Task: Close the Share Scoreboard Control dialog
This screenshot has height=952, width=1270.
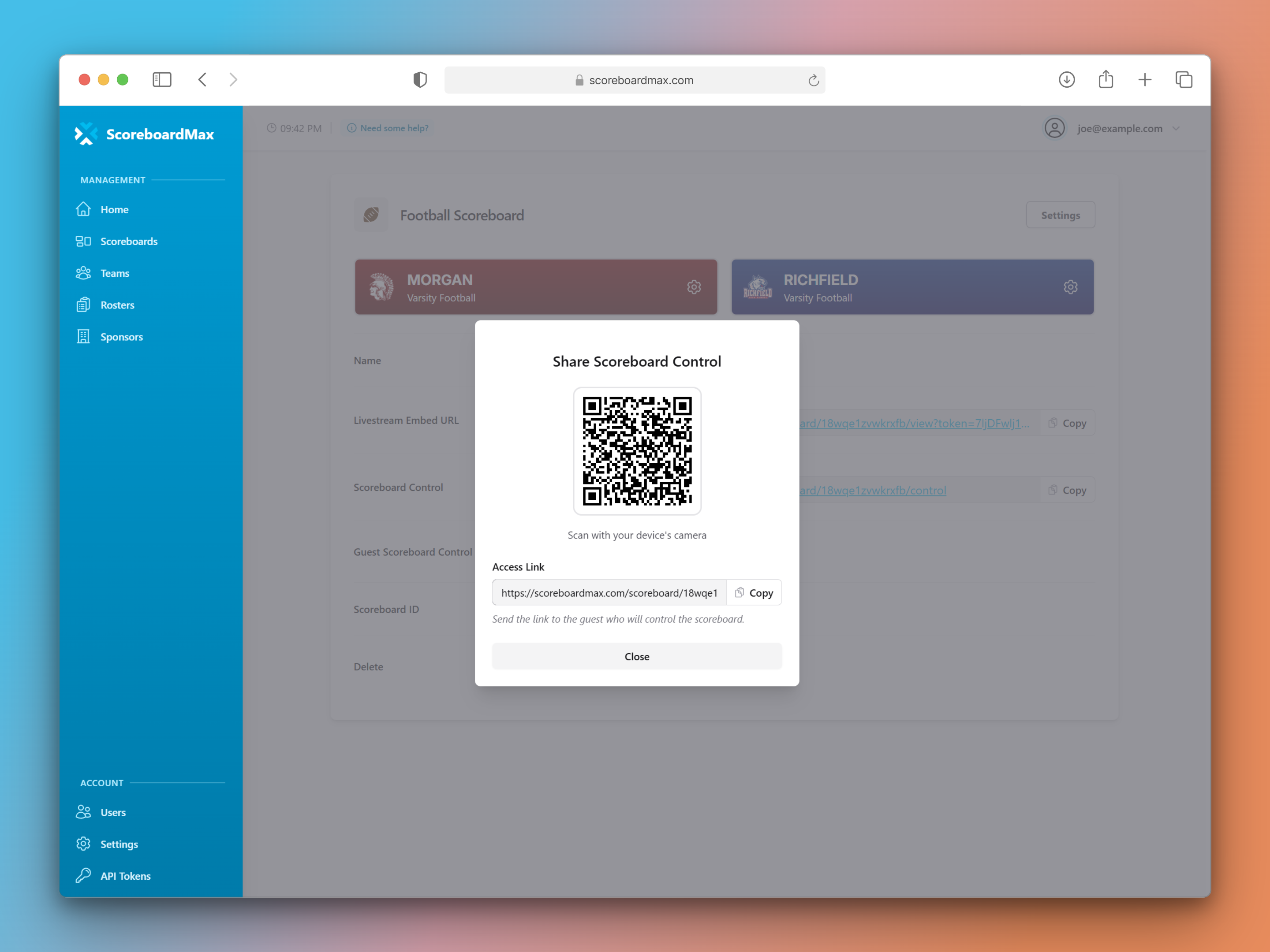Action: (x=637, y=656)
